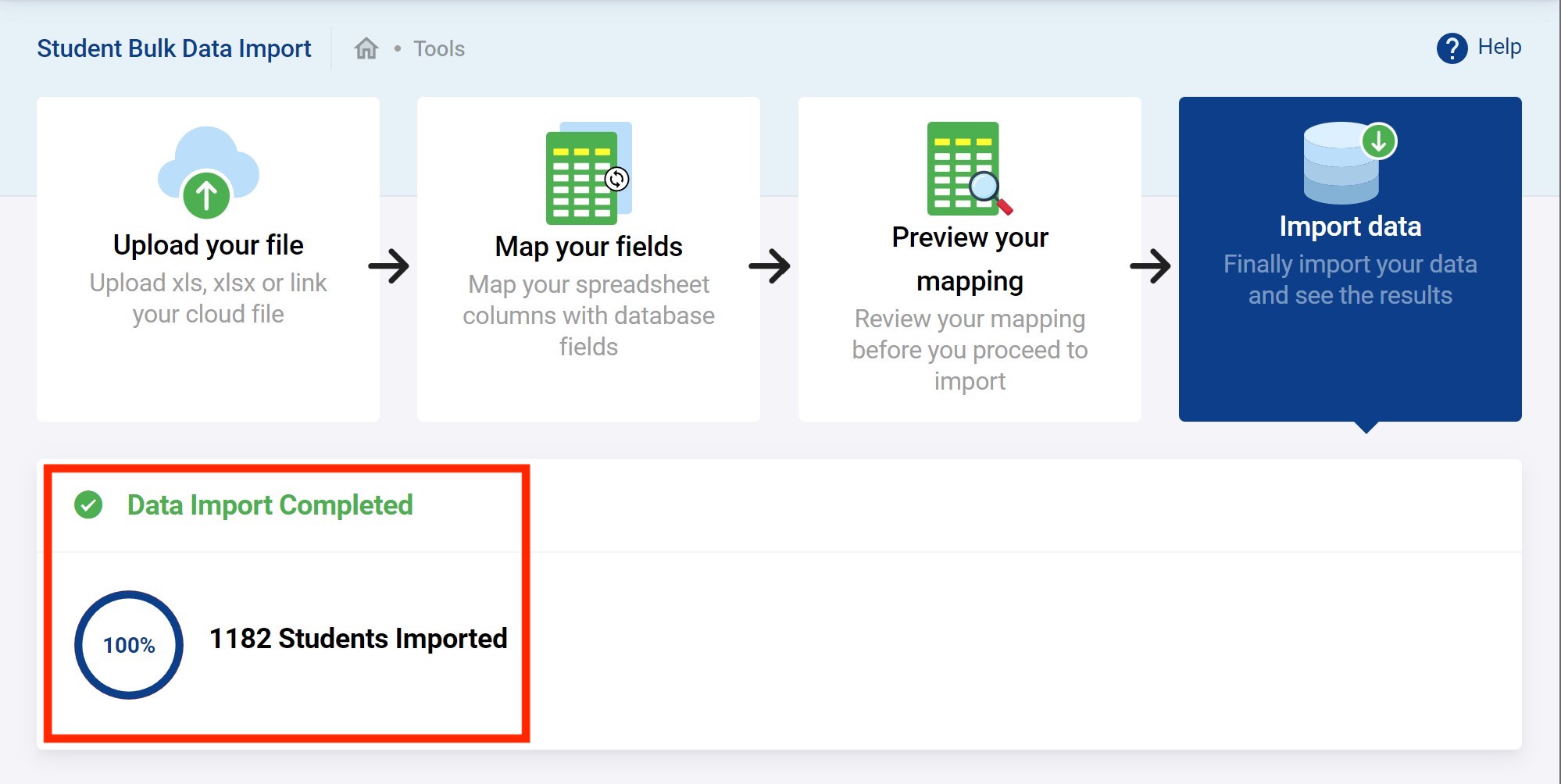This screenshot has width=1561, height=784.
Task: Click the cloud upload icon
Action: point(208,173)
